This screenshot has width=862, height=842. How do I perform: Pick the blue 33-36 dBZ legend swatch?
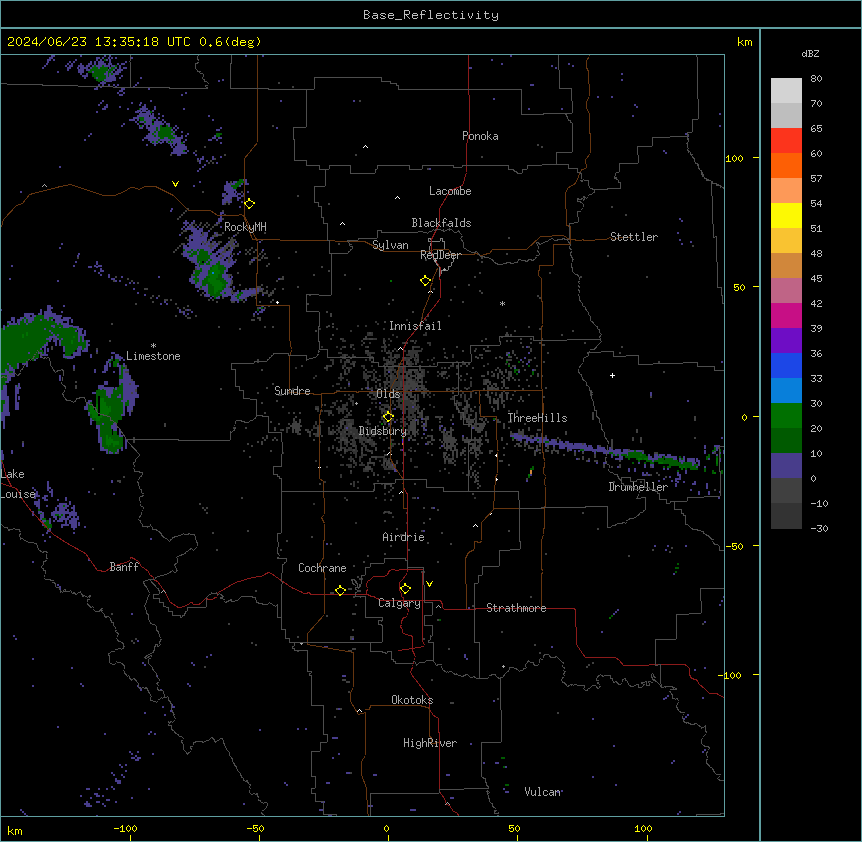pos(786,365)
